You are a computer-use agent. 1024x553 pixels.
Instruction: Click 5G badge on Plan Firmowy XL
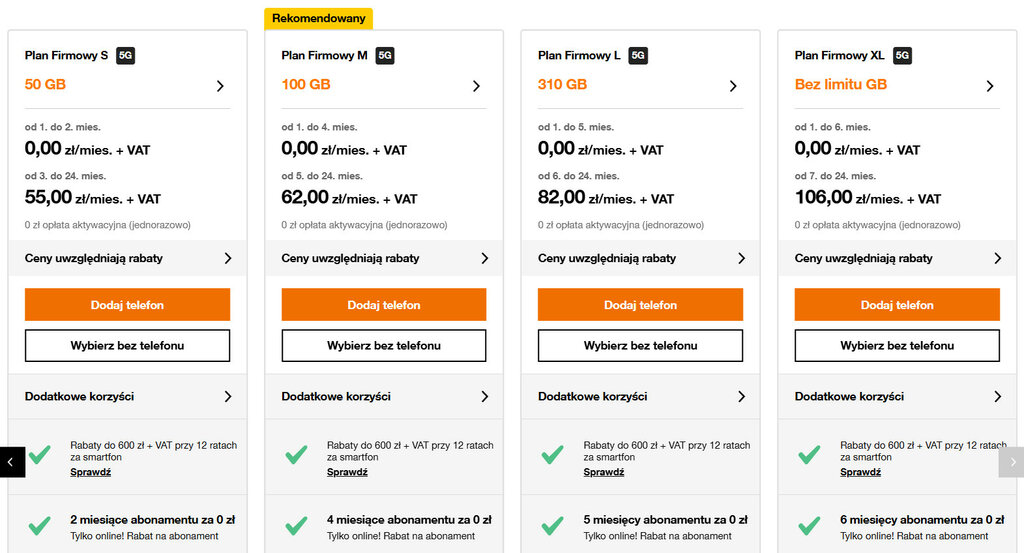[902, 56]
